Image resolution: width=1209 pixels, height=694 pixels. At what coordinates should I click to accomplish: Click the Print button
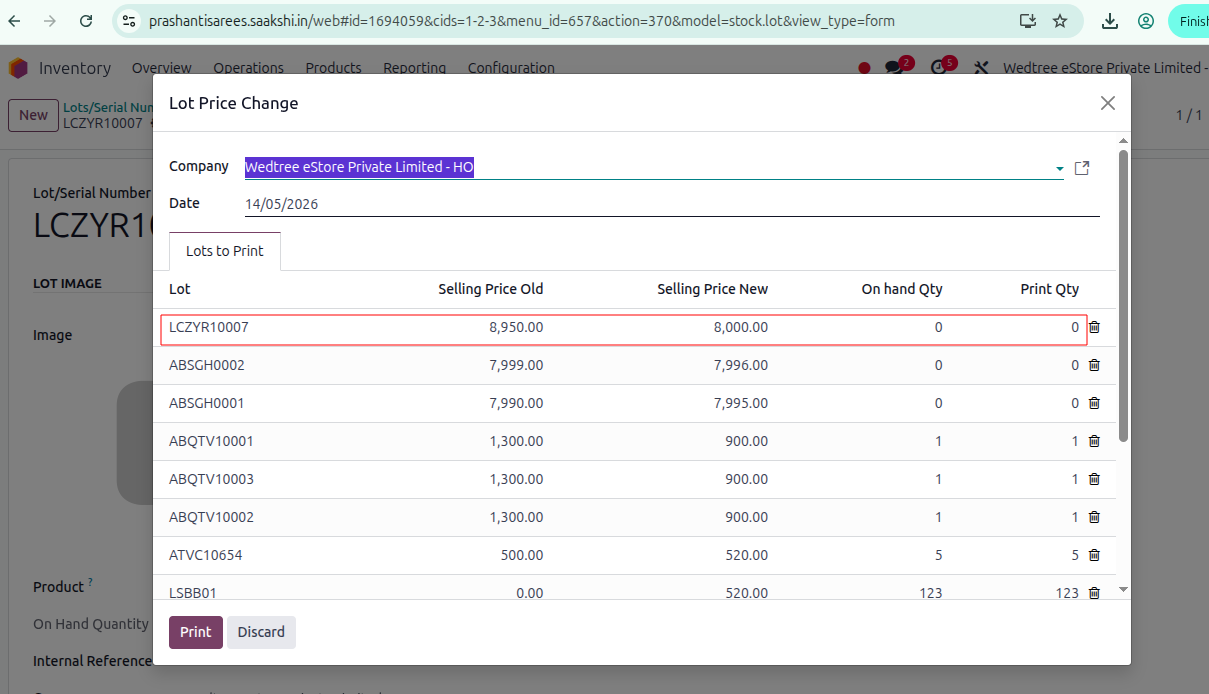click(196, 632)
